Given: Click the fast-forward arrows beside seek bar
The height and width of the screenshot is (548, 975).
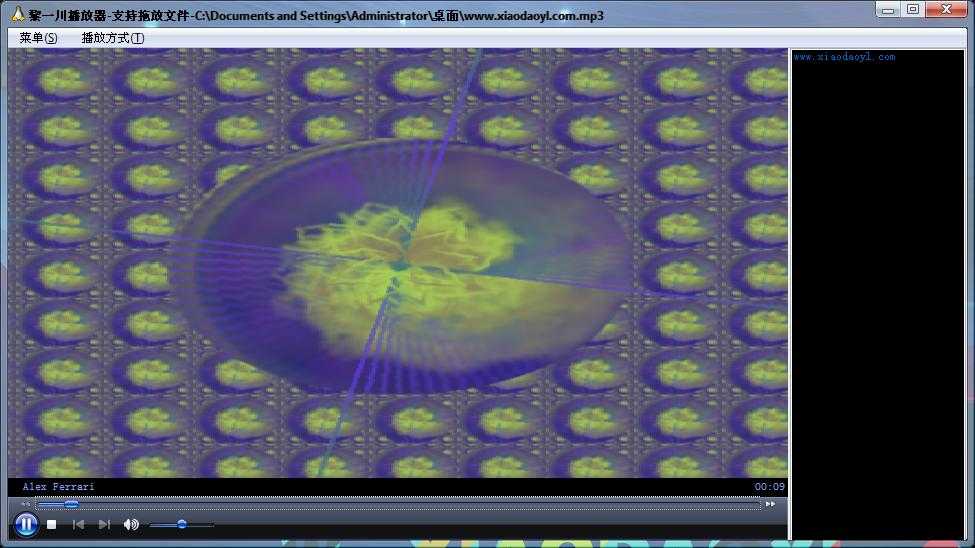Looking at the screenshot, I should [770, 504].
